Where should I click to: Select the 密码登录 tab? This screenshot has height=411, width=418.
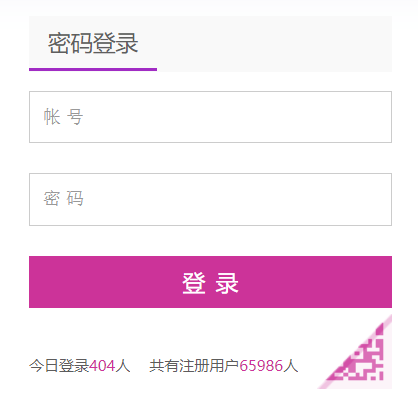[93, 43]
